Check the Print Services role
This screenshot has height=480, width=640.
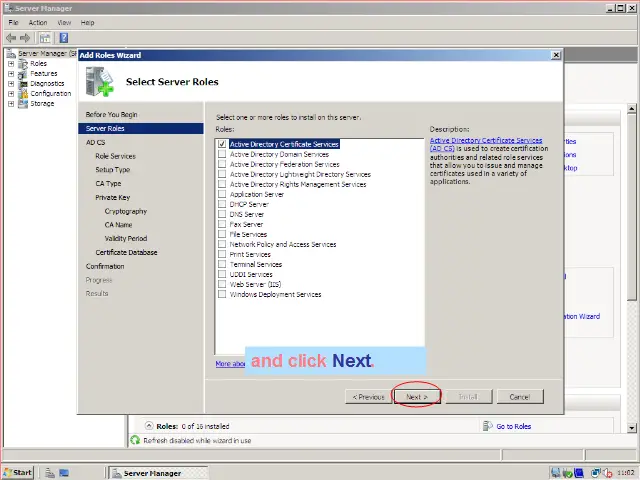click(x=222, y=254)
